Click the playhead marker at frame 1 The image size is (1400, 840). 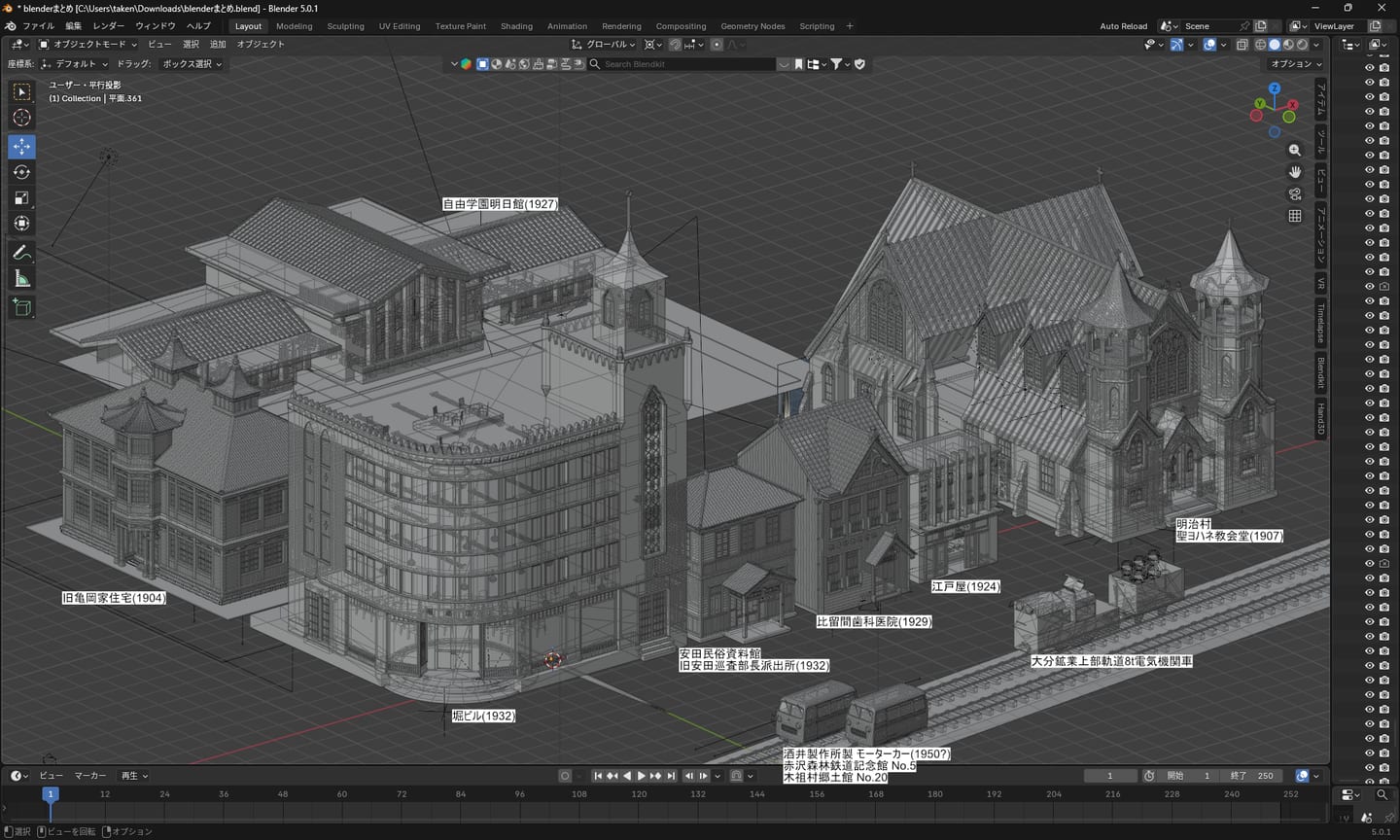[51, 794]
